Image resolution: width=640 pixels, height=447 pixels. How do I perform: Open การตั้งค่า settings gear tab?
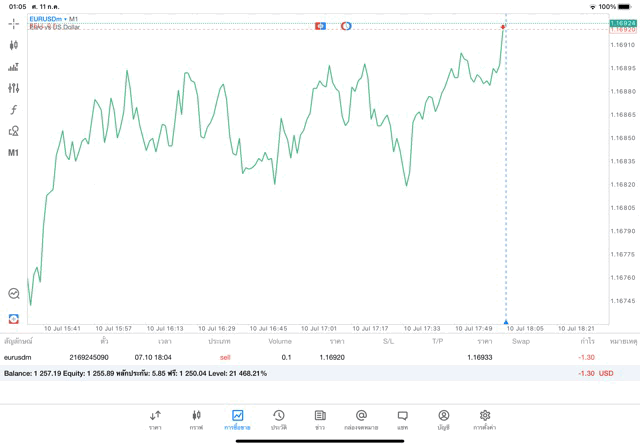pos(485,419)
